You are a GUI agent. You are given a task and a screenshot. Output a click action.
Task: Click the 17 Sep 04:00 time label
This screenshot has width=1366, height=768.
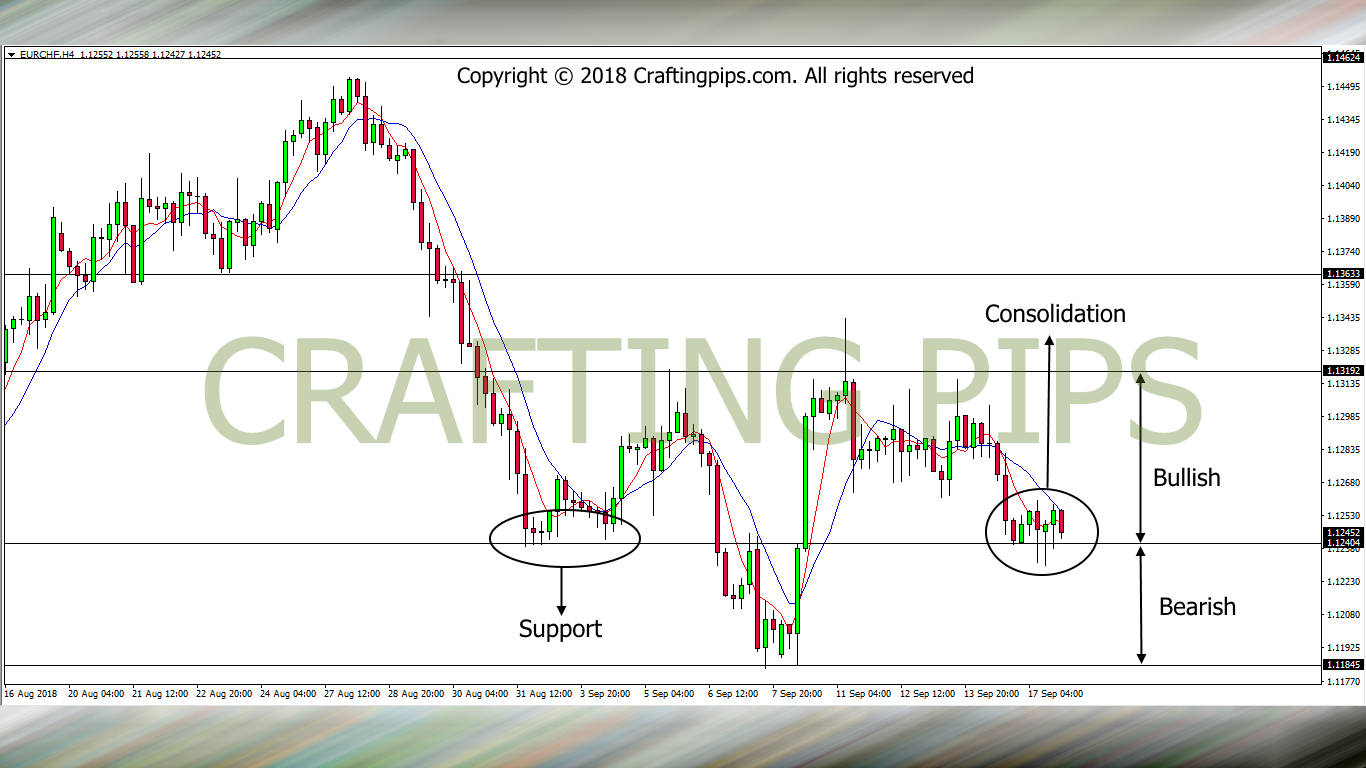pos(1056,693)
